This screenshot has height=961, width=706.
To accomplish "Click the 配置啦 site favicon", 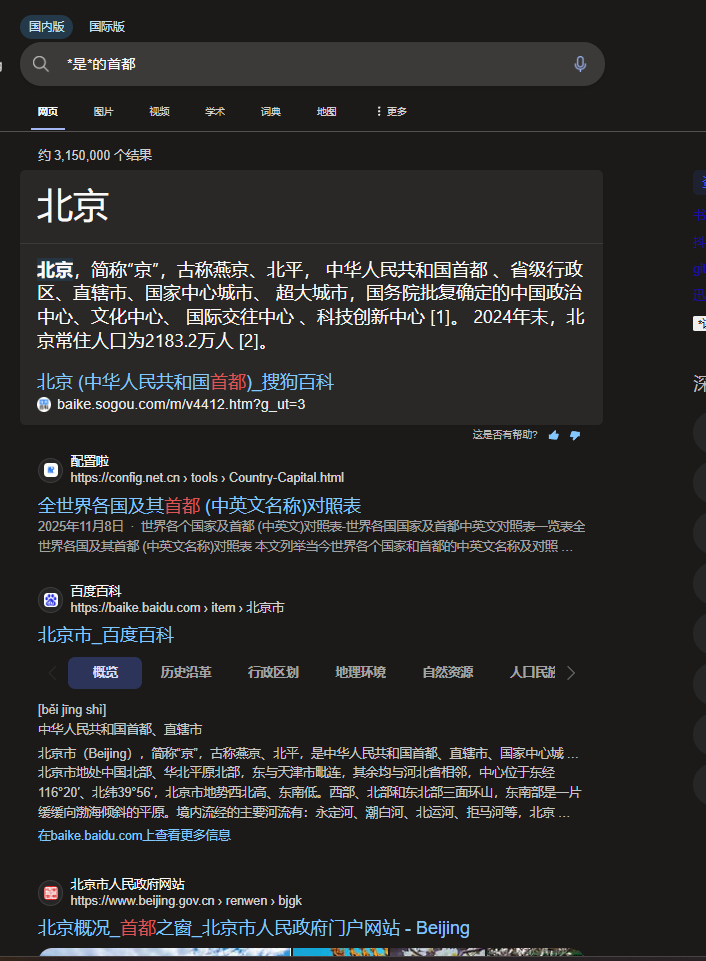I will (51, 470).
